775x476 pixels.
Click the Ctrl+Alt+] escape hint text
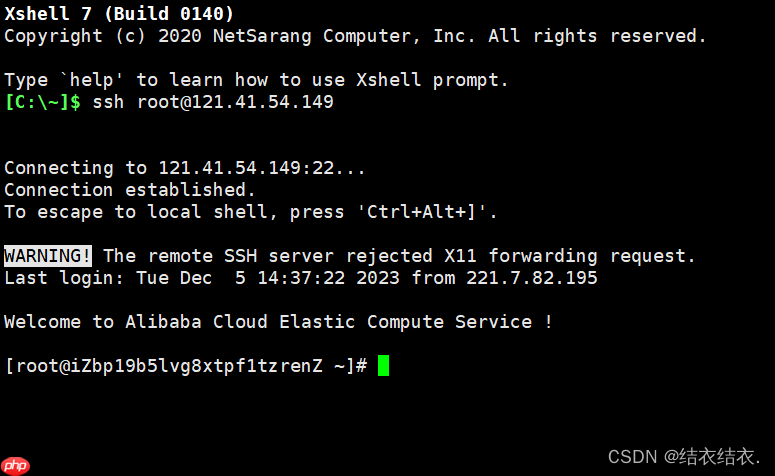point(421,212)
